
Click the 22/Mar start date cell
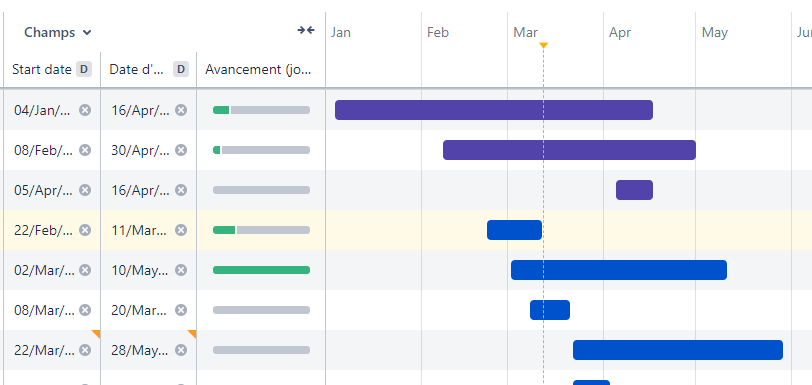tap(52, 350)
